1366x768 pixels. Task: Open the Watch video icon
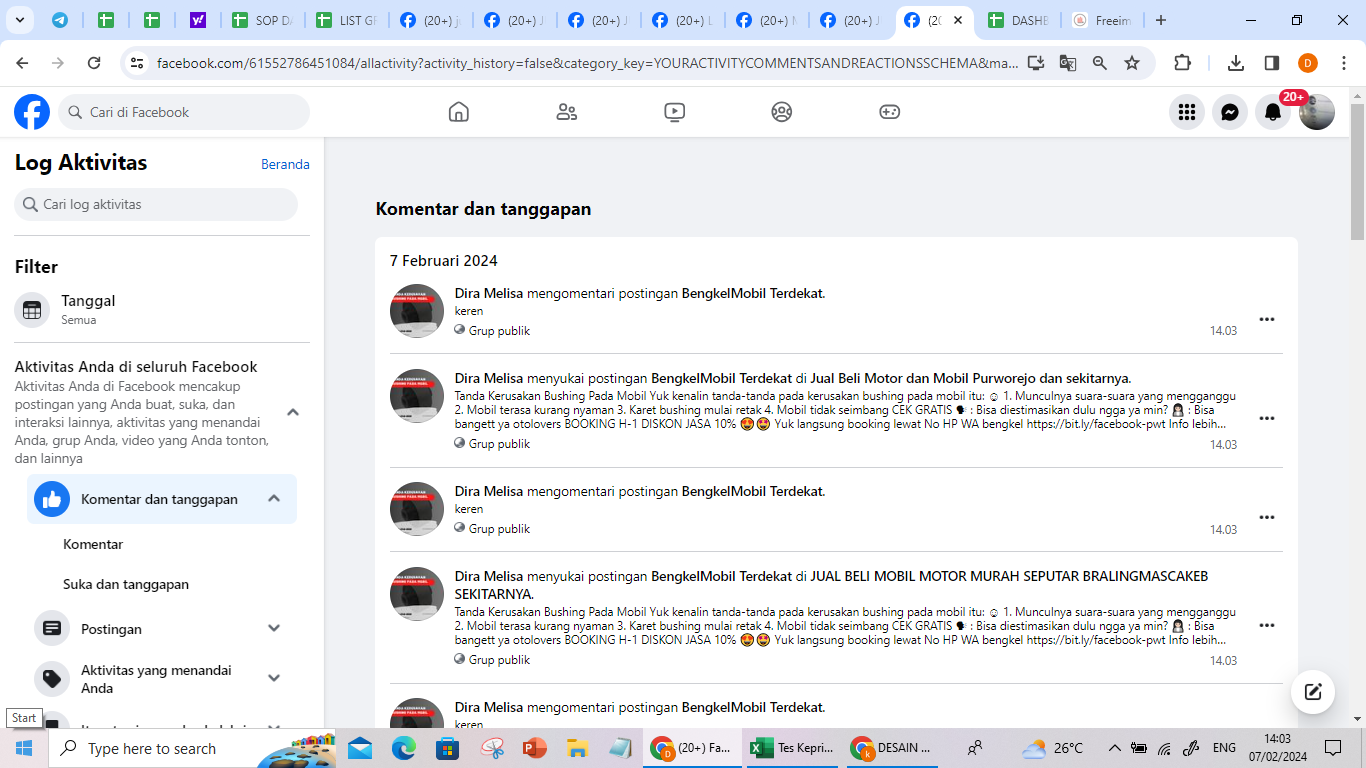(x=675, y=112)
